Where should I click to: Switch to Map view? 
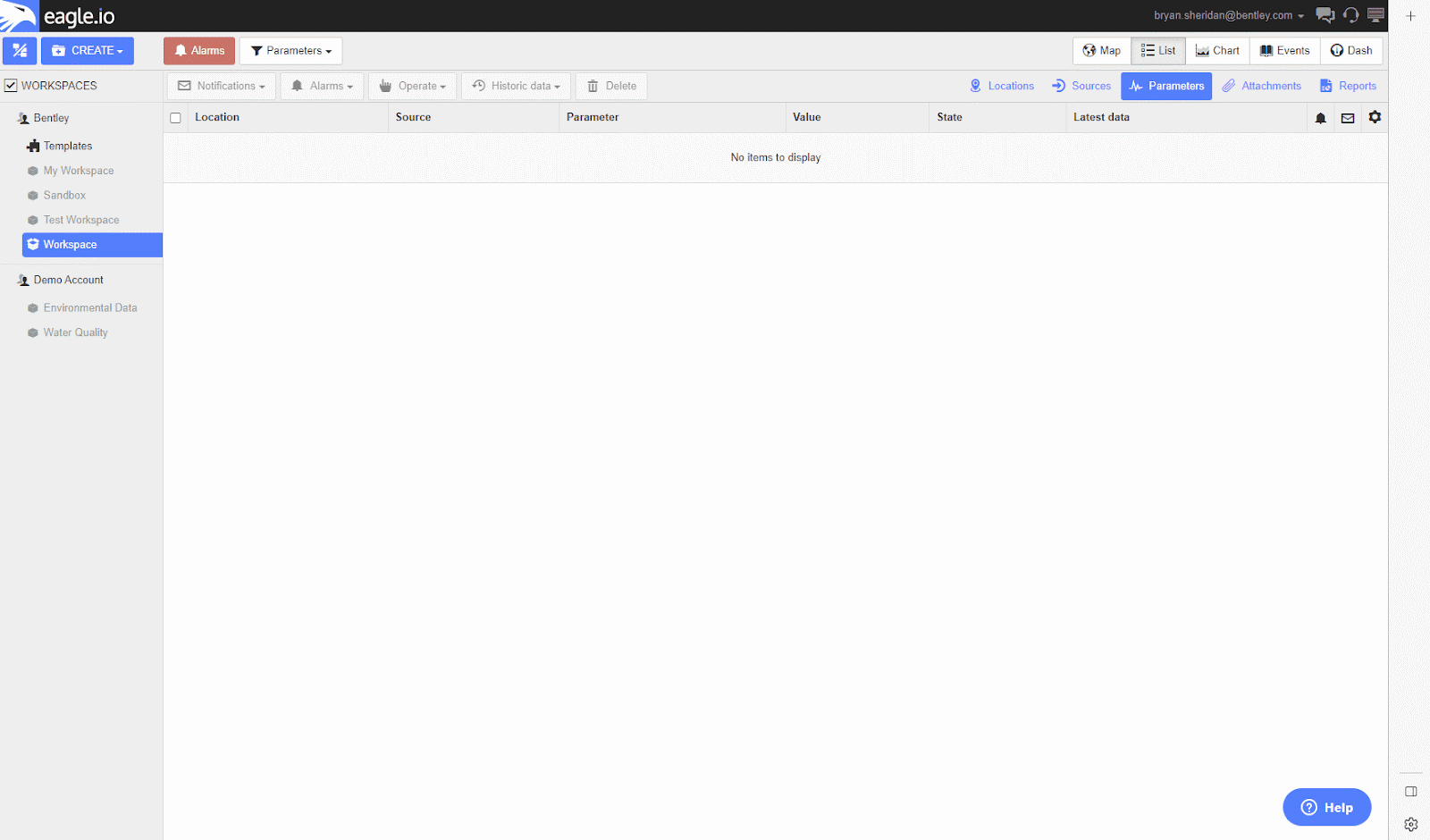point(1102,51)
